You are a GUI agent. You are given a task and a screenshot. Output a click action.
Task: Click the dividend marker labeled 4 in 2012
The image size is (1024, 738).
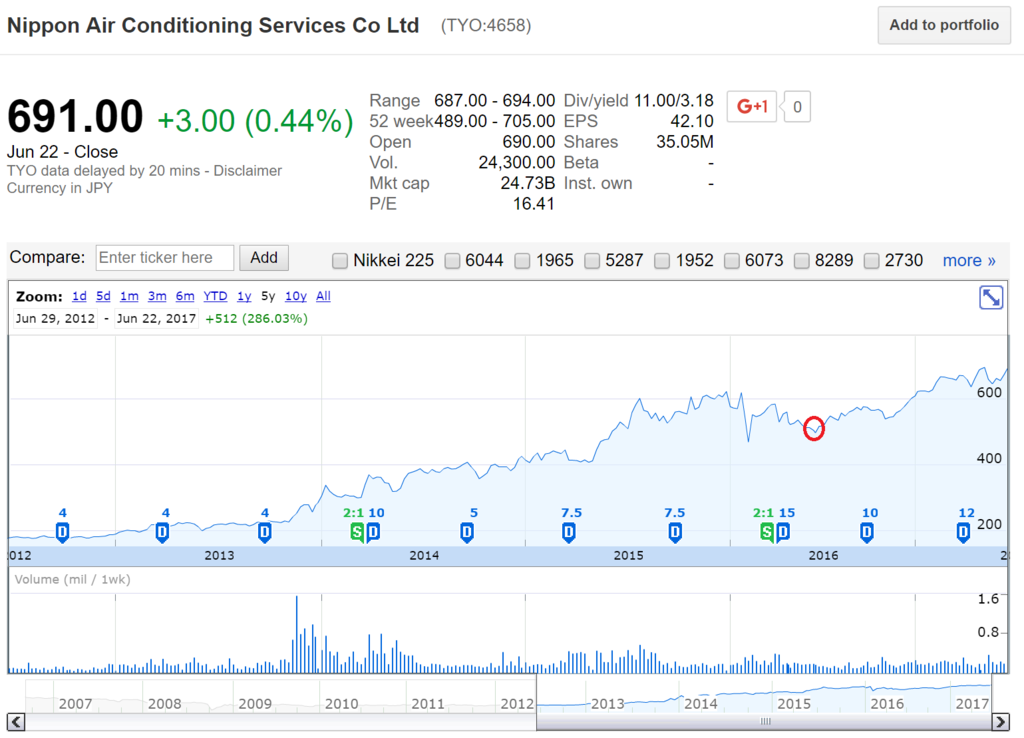62,532
